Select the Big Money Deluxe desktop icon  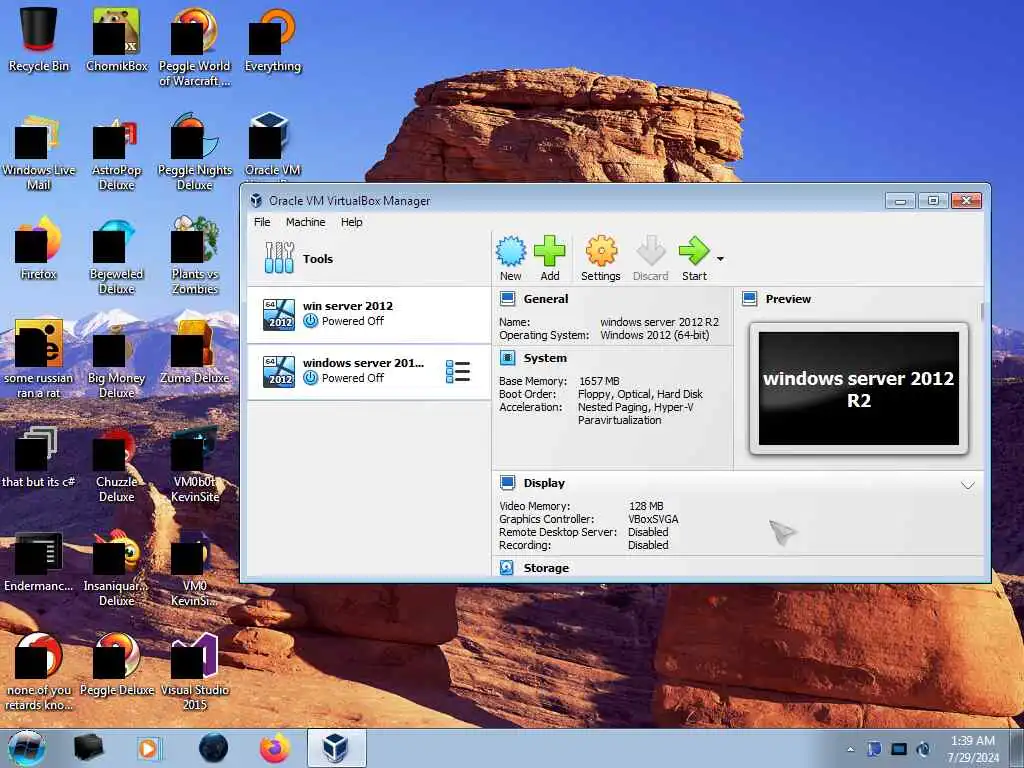116,360
